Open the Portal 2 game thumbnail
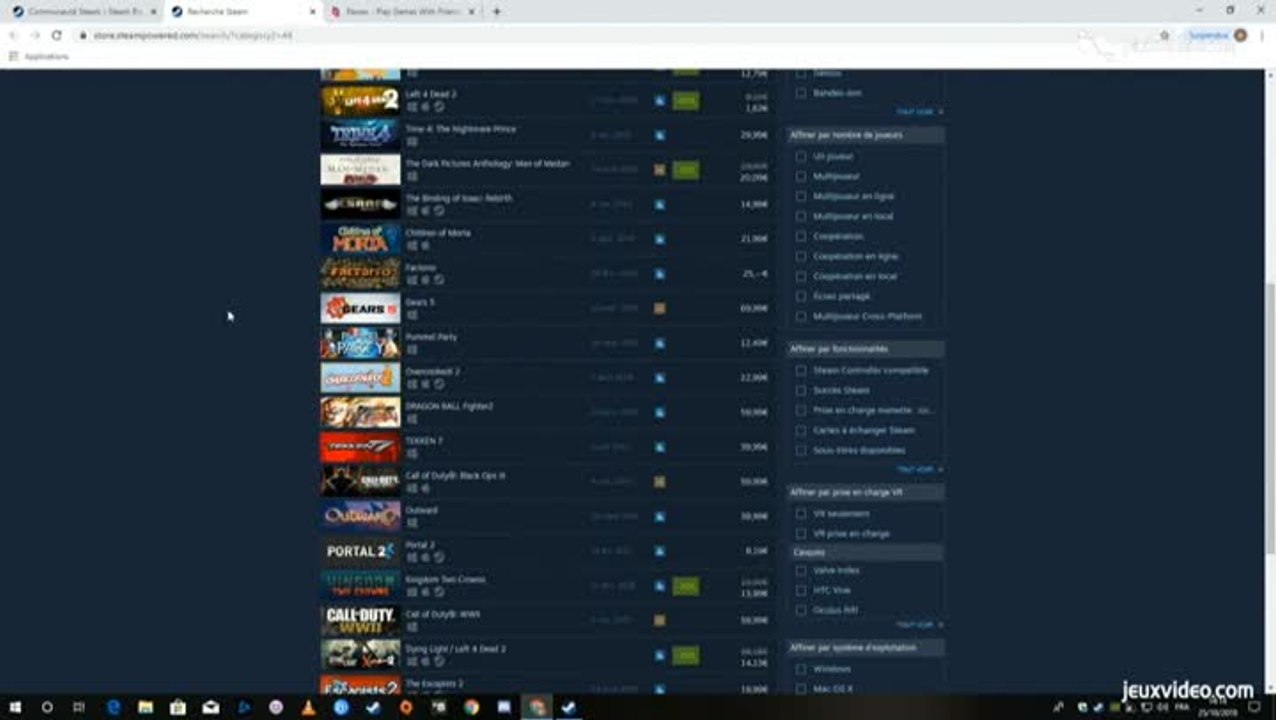Screen dimensions: 1276x720 (360, 551)
